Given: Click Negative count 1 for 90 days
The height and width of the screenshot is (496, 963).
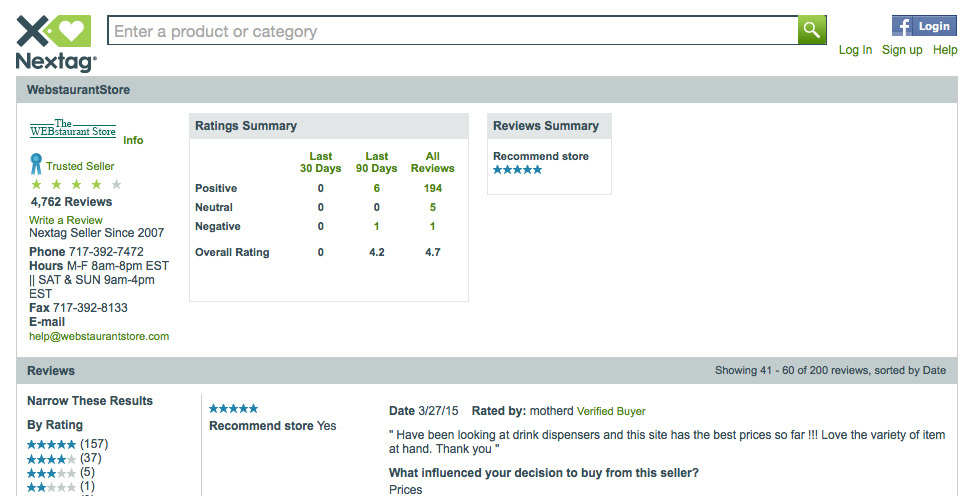Looking at the screenshot, I should pyautogui.click(x=376, y=227).
